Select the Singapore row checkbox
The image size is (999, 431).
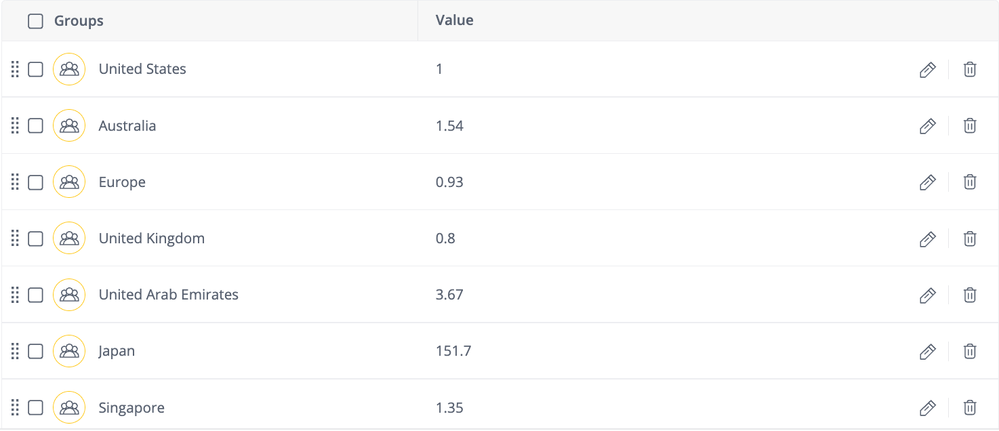coord(36,407)
